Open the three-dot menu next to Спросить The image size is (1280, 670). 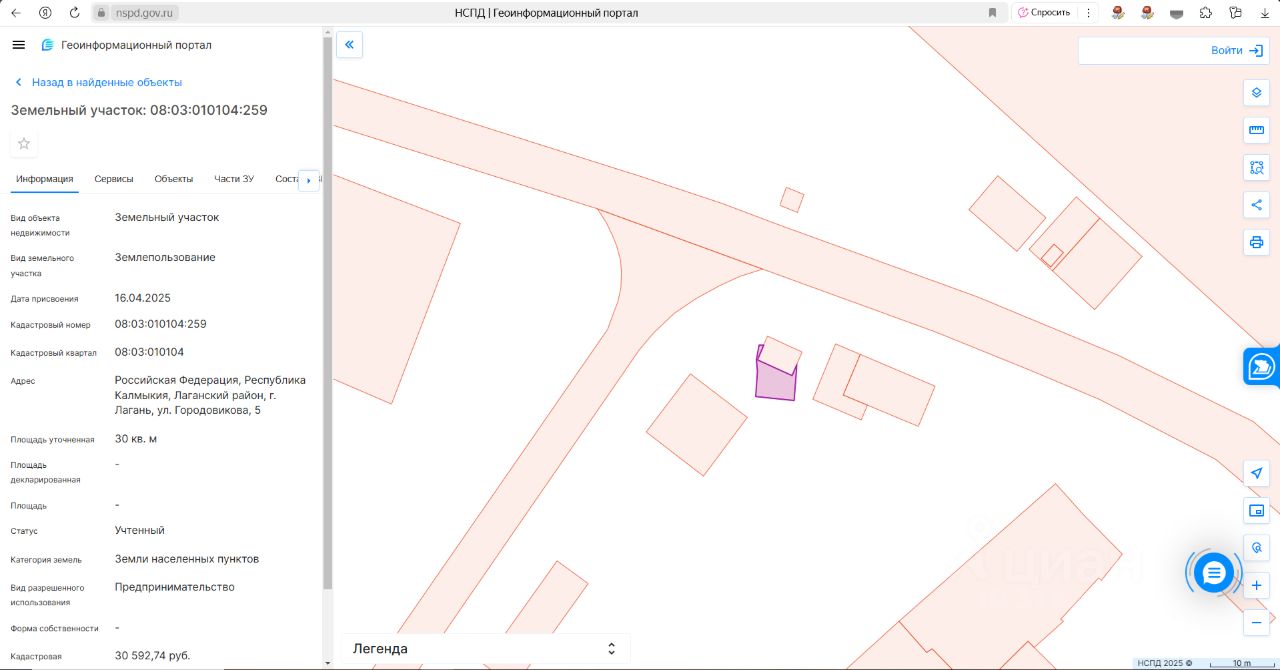pos(1089,13)
